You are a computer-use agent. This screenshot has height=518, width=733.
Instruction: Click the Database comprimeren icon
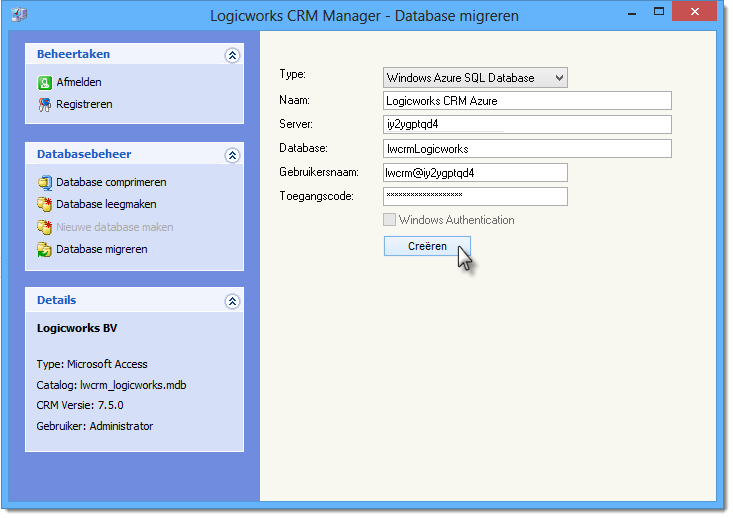click(x=44, y=182)
